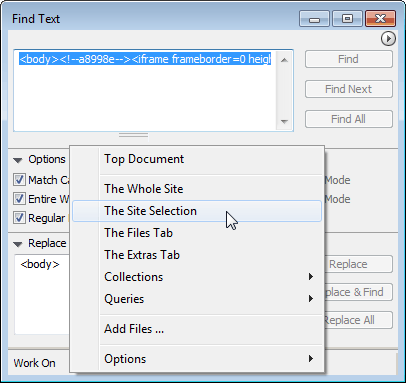The image size is (406, 383).
Task: Open the Options submenu arrow in popup
Action: tap(311, 359)
